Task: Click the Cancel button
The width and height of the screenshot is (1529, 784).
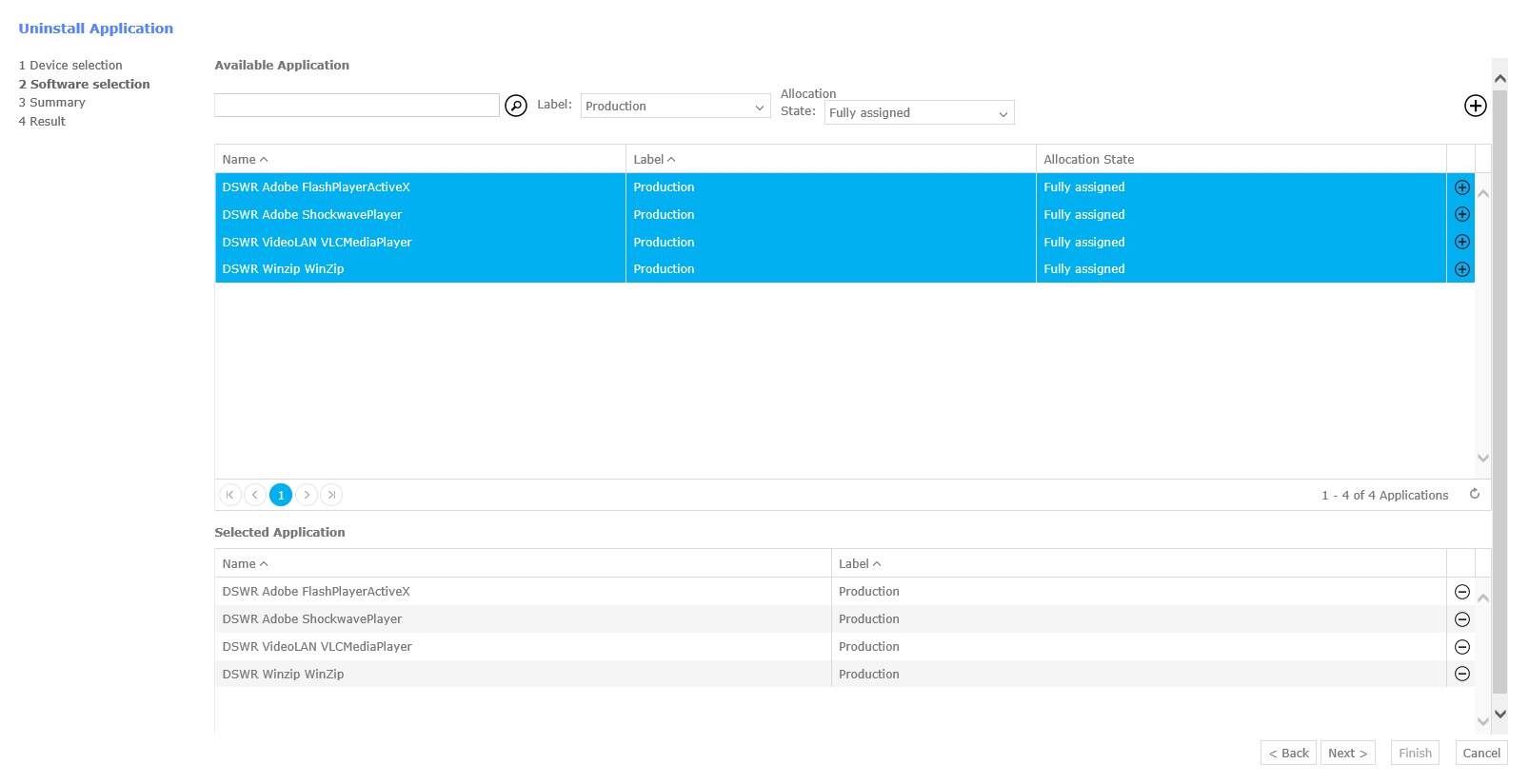Action: pos(1480,753)
